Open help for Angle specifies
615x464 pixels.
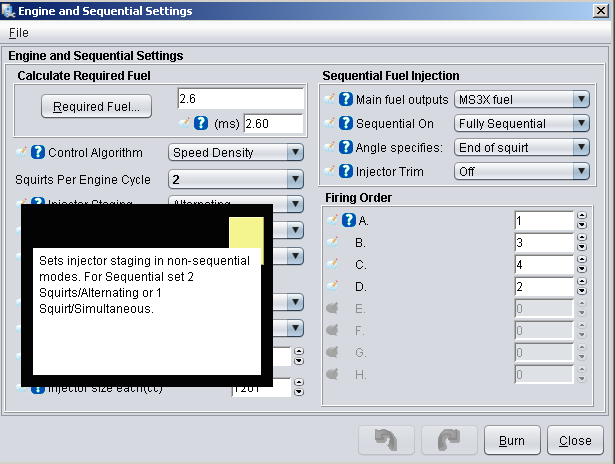(x=346, y=147)
